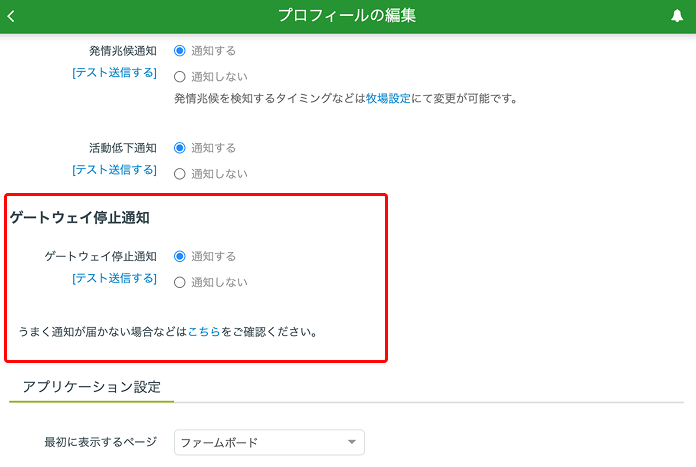Turn on ゲートウェイ停止通知 with 通知する
This screenshot has width=696, height=467.
(x=180, y=256)
